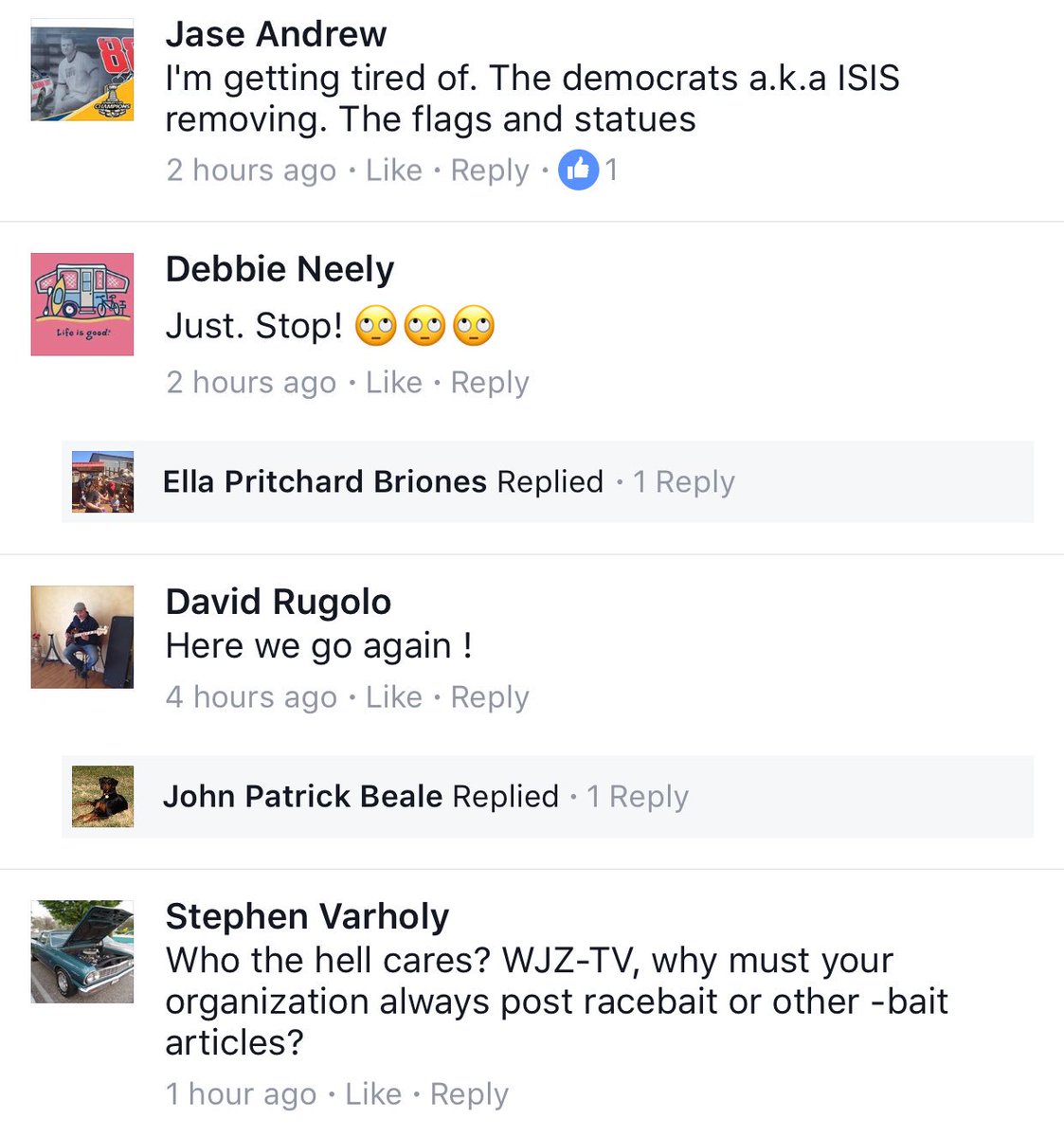1064x1137 pixels.
Task: Open Stephen Varholy's name link
Action: click(x=307, y=917)
